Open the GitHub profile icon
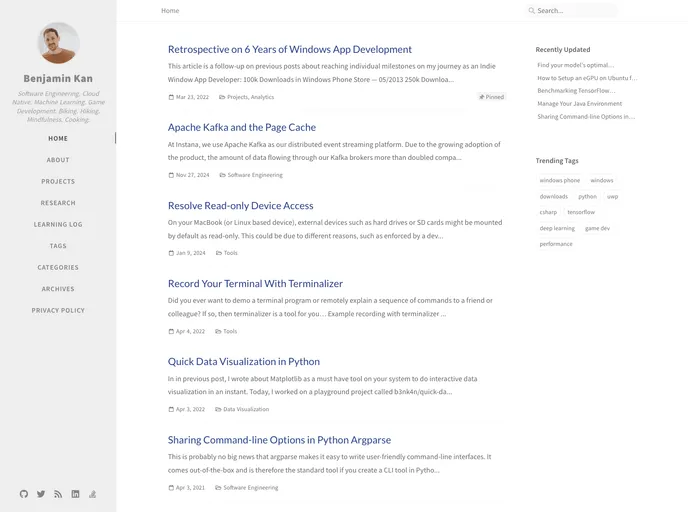 [24, 494]
